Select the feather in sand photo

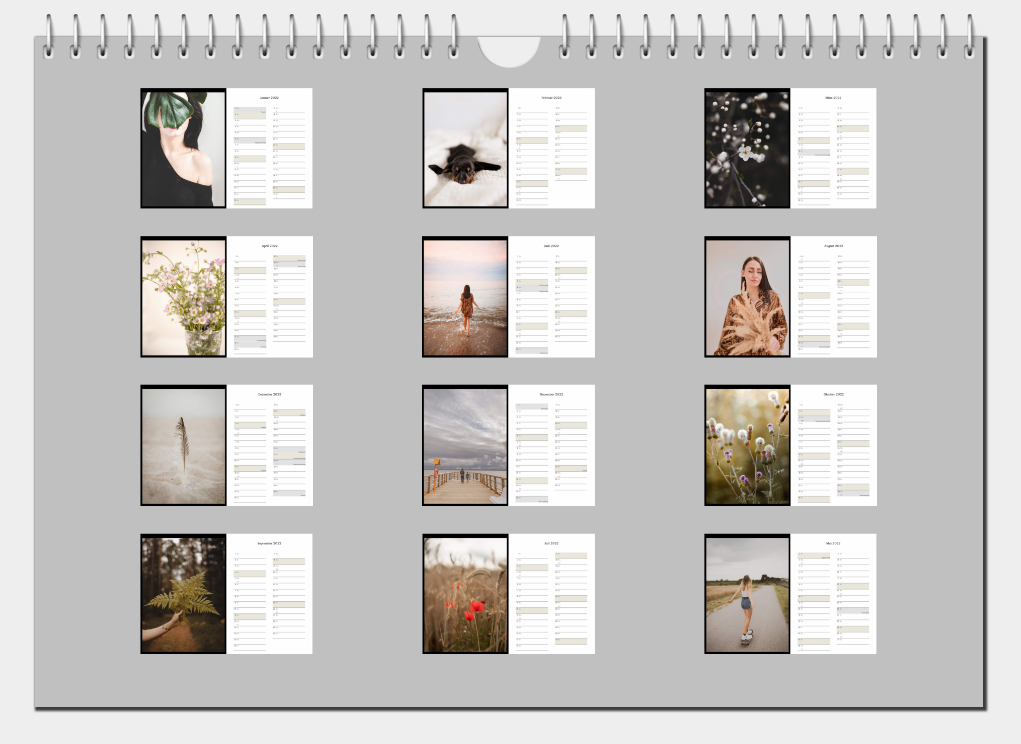183,446
